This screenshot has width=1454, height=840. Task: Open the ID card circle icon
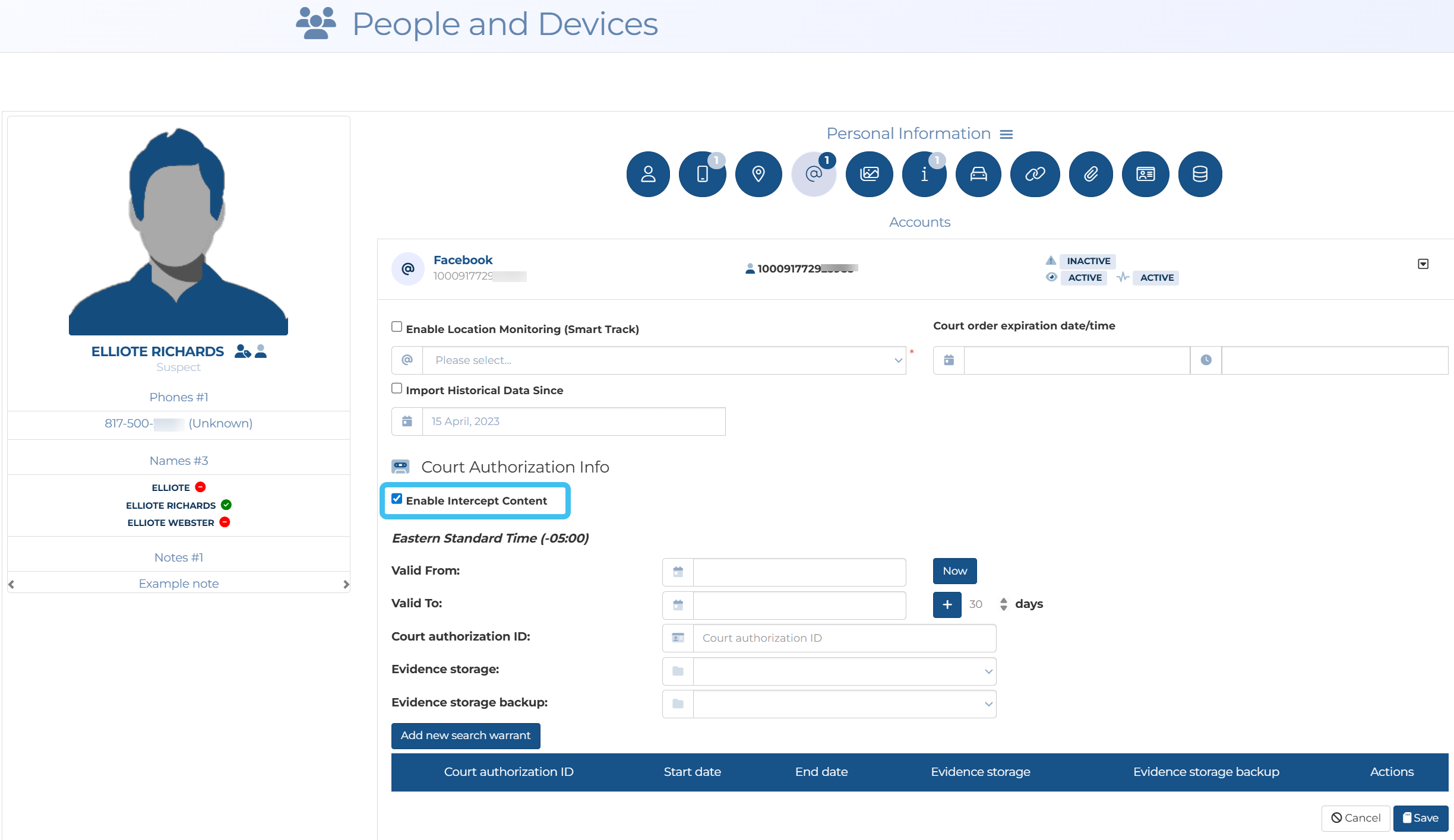[1145, 174]
